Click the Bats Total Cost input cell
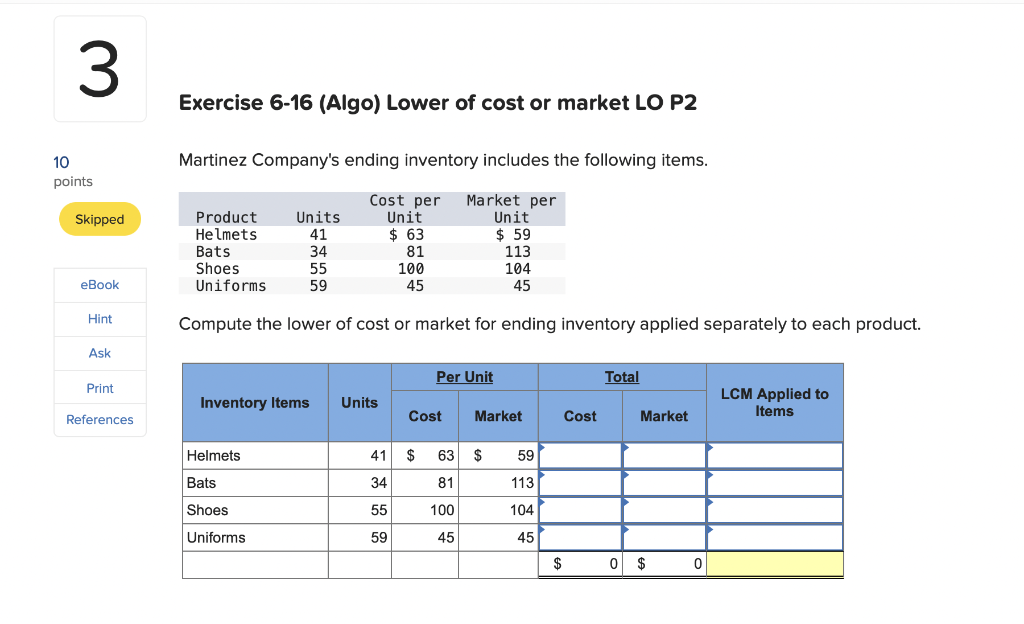Image resolution: width=1024 pixels, height=624 pixels. (x=580, y=483)
